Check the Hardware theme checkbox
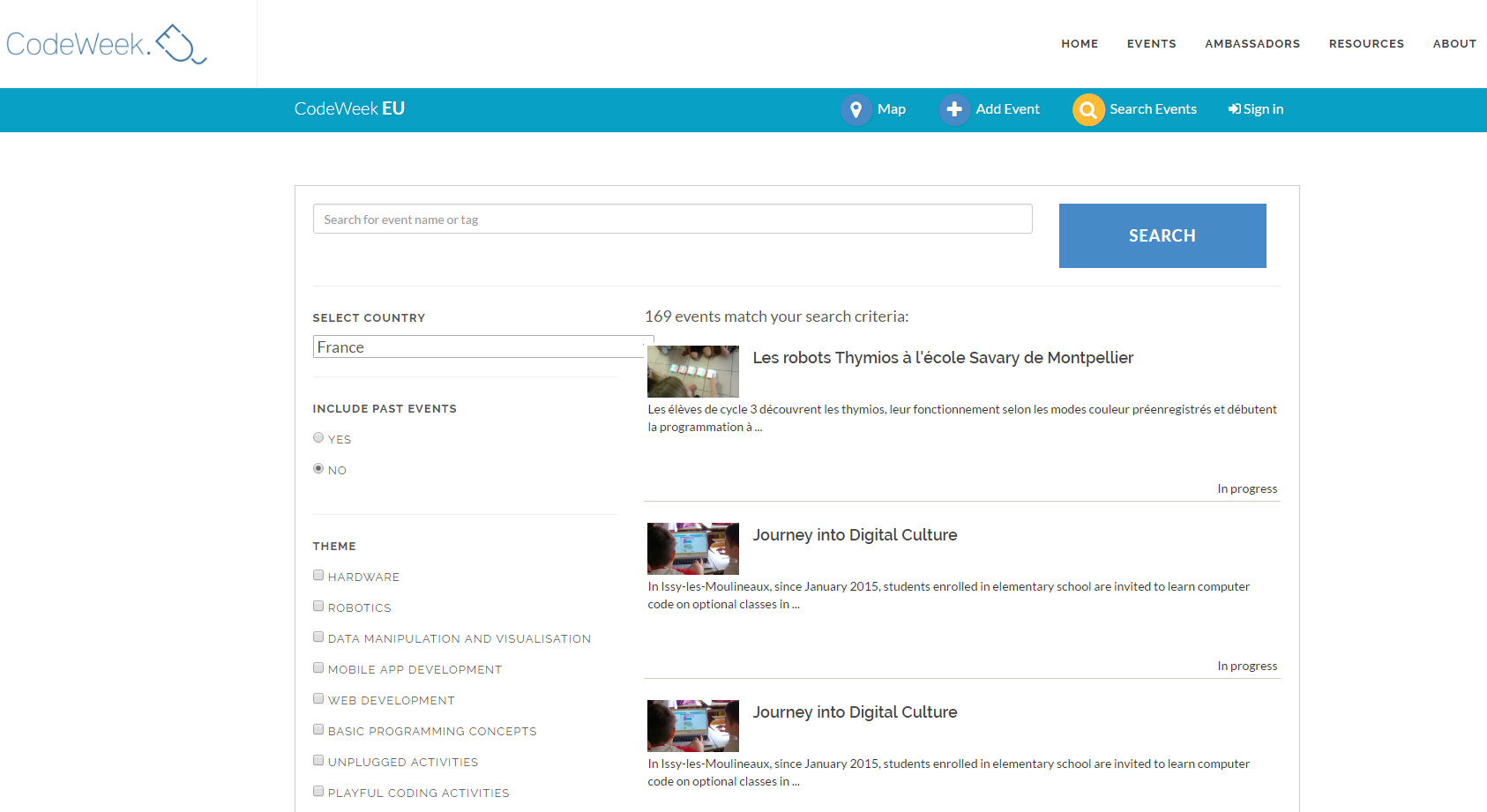The height and width of the screenshot is (812, 1487). coord(318,575)
